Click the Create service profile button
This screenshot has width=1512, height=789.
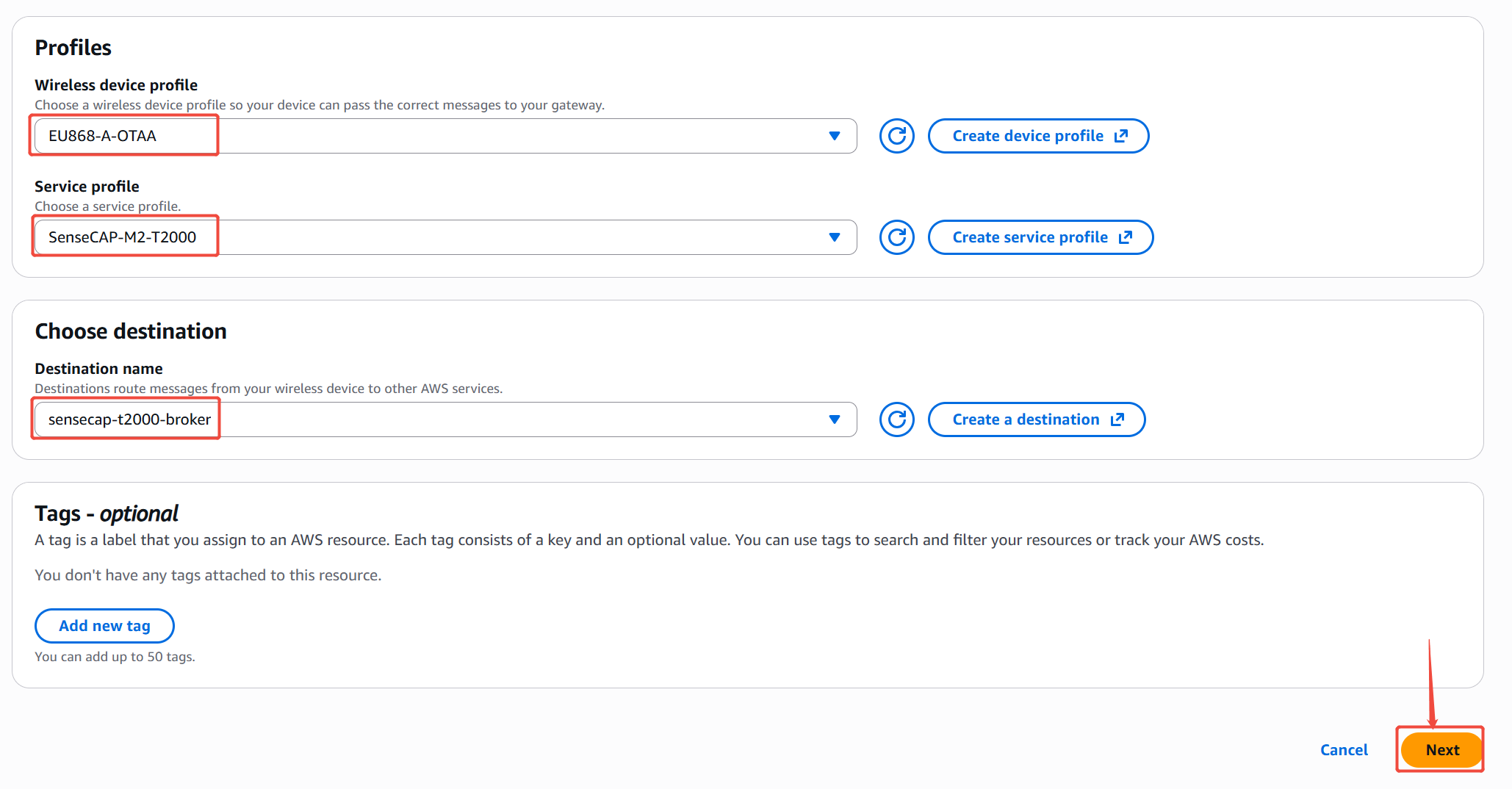point(1029,237)
